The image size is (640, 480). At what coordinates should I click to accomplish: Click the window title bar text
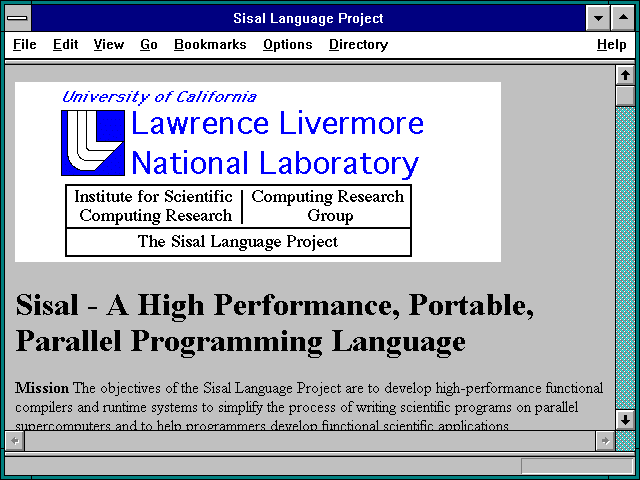308,18
